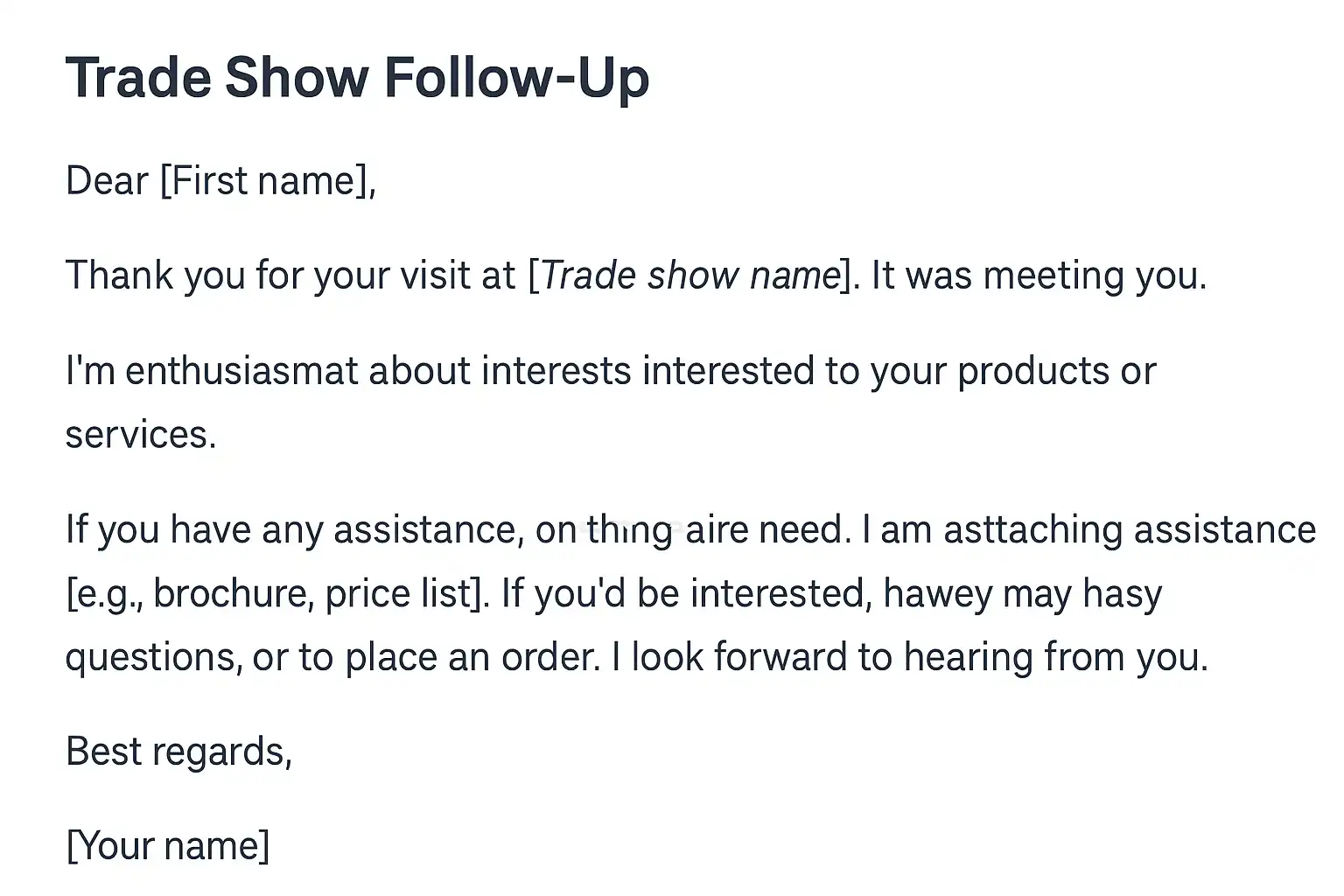Click the word Dear in greeting
The image size is (1344, 896).
[107, 181]
